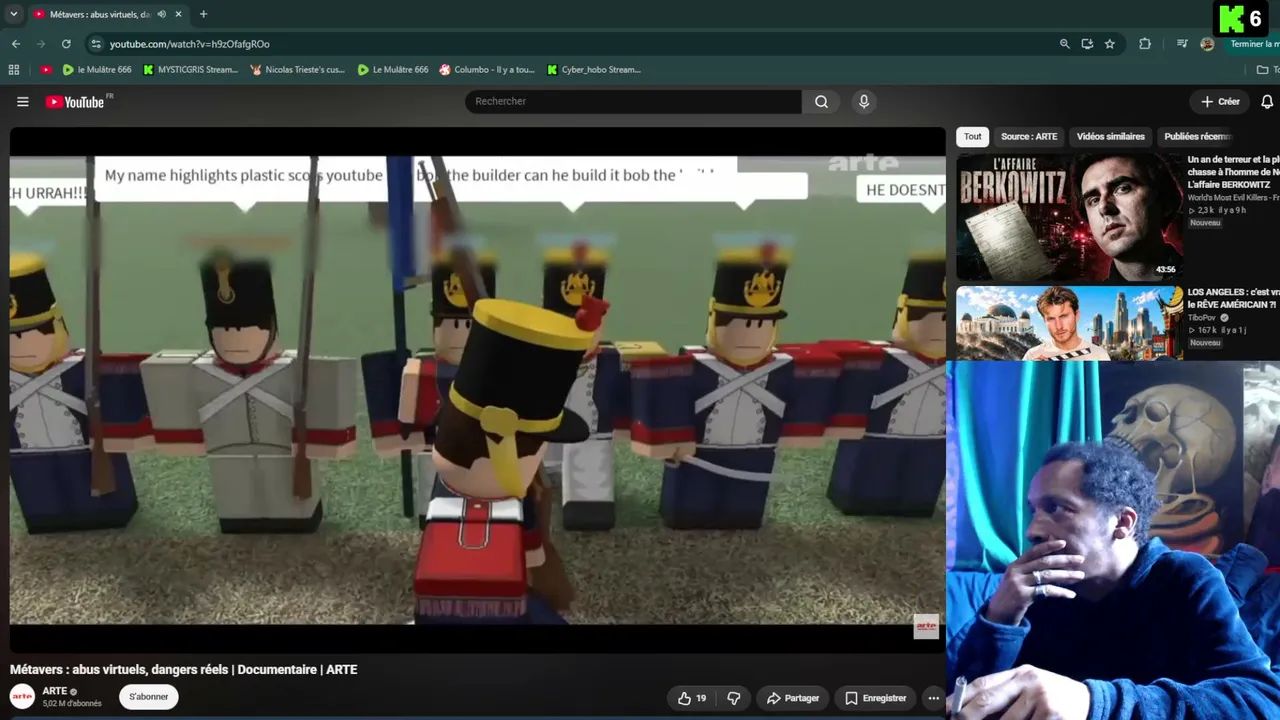This screenshot has width=1280, height=720.
Task: Open the browser zoom magnifier icon
Action: (1064, 44)
